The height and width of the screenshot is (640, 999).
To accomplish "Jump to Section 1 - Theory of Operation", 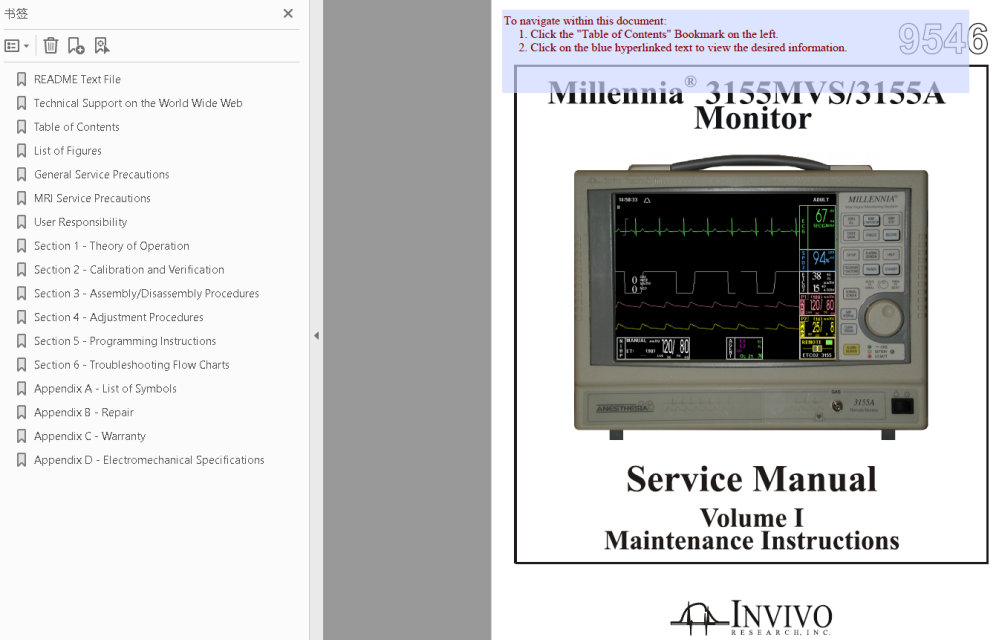I will tap(111, 246).
